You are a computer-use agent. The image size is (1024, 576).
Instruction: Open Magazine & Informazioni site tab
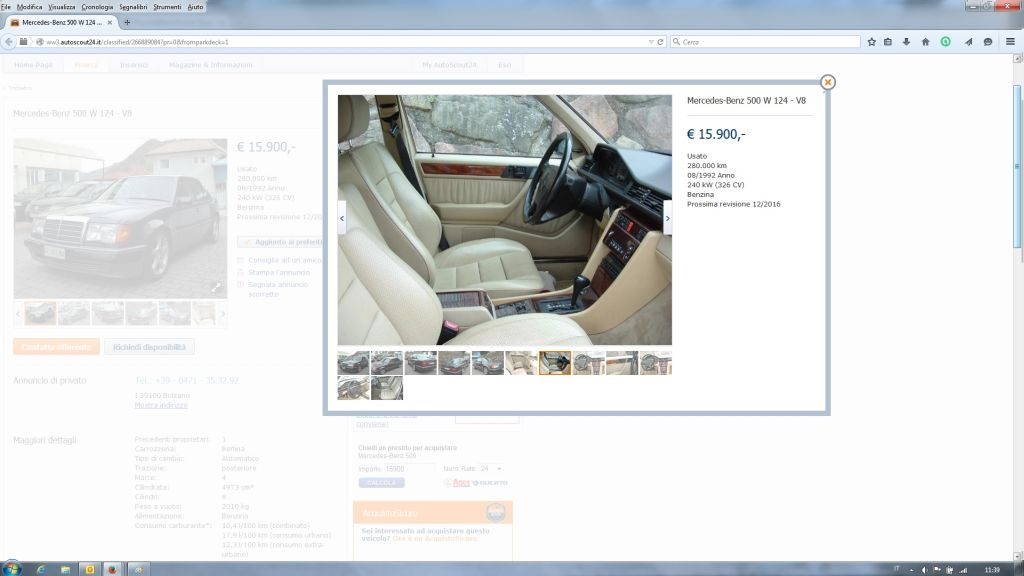point(210,65)
